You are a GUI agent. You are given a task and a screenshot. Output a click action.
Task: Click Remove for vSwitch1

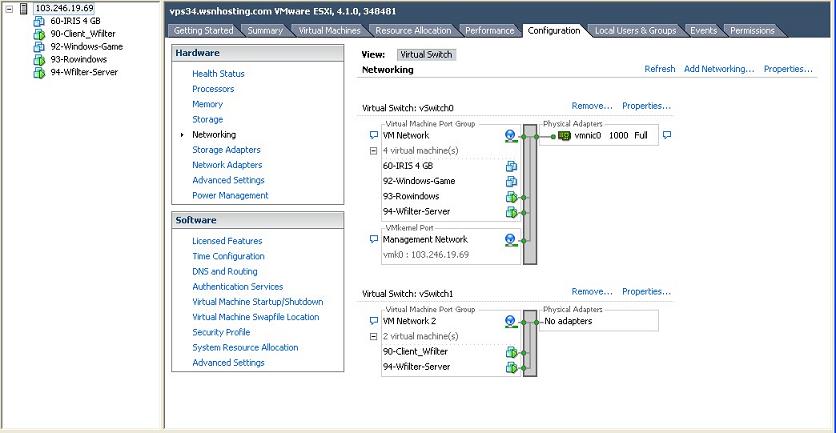[592, 291]
